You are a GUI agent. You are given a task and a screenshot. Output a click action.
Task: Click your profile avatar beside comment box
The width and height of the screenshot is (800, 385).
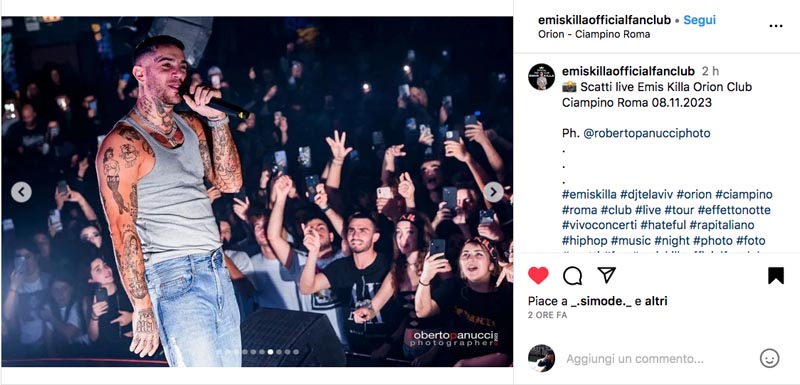click(541, 358)
